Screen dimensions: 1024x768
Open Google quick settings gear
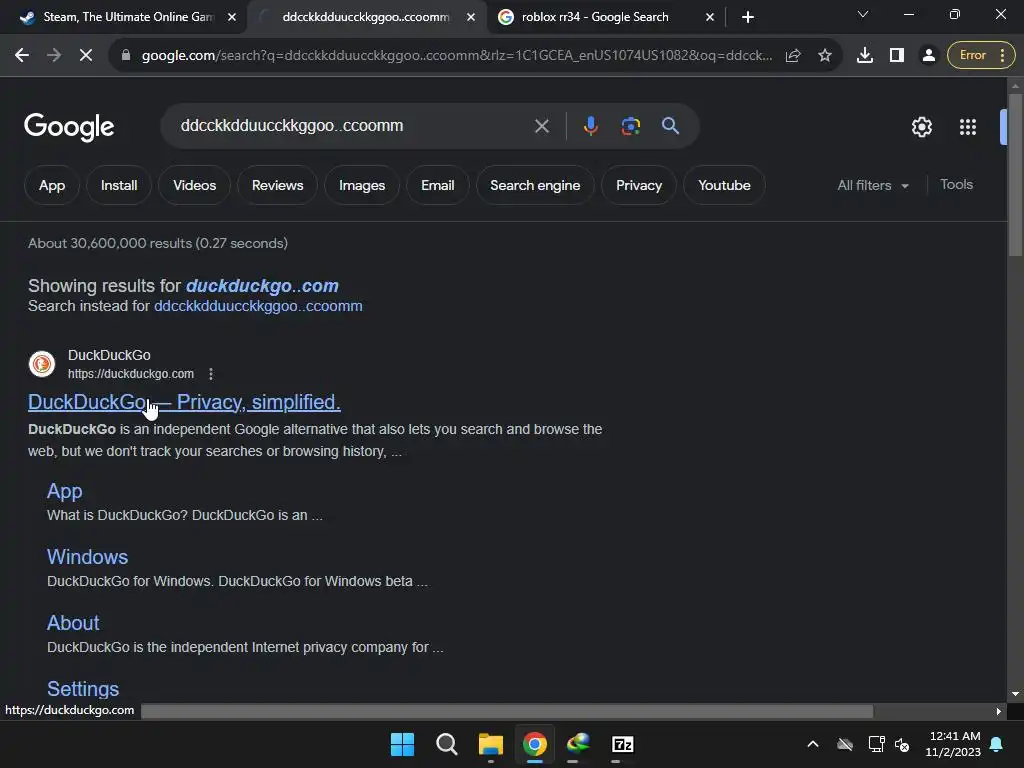tap(921, 127)
